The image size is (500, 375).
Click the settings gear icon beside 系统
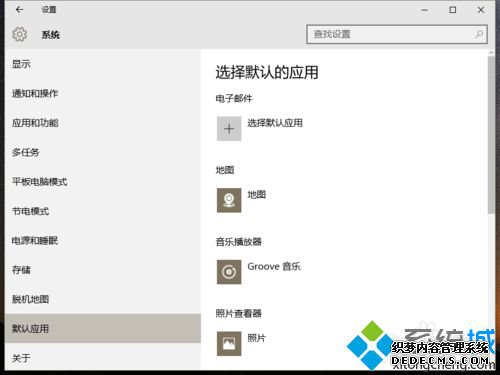tap(20, 34)
